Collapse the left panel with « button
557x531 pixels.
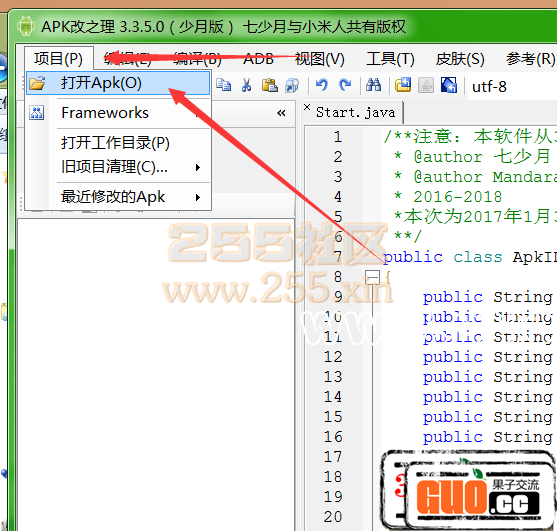pyautogui.click(x=281, y=113)
